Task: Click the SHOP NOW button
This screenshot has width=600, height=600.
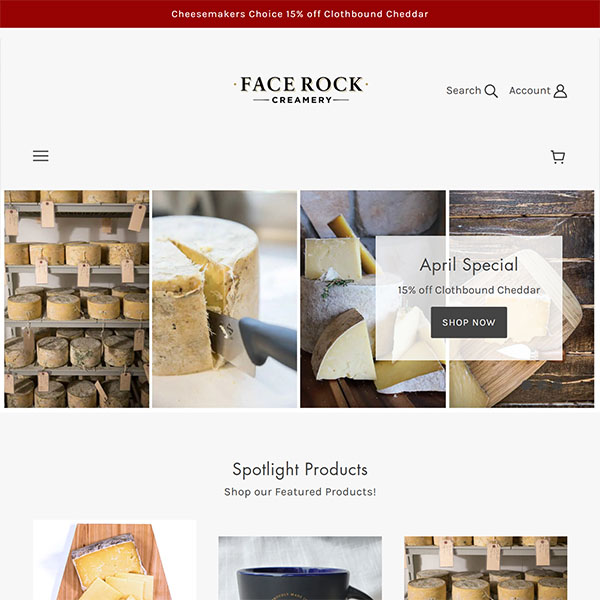Action: [x=469, y=322]
